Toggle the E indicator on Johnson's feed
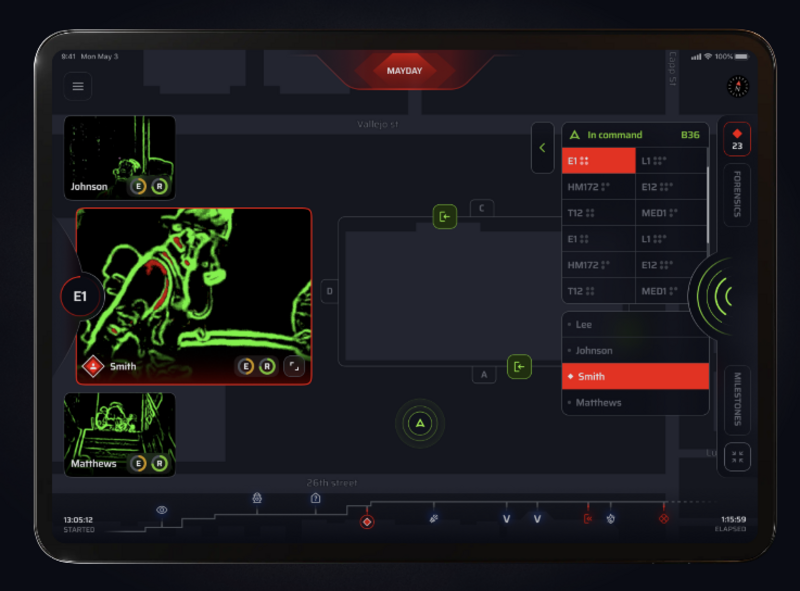The width and height of the screenshot is (800, 591). point(139,187)
